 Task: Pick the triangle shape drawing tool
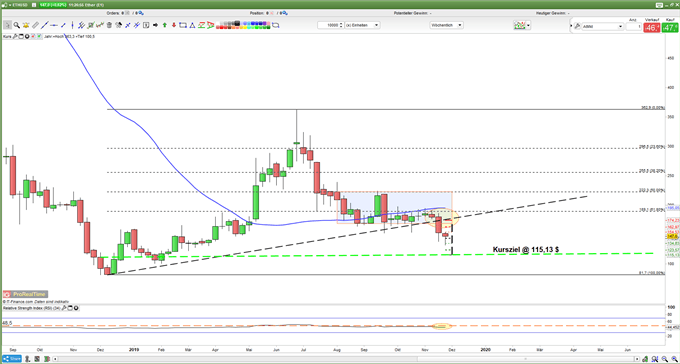tap(192, 25)
